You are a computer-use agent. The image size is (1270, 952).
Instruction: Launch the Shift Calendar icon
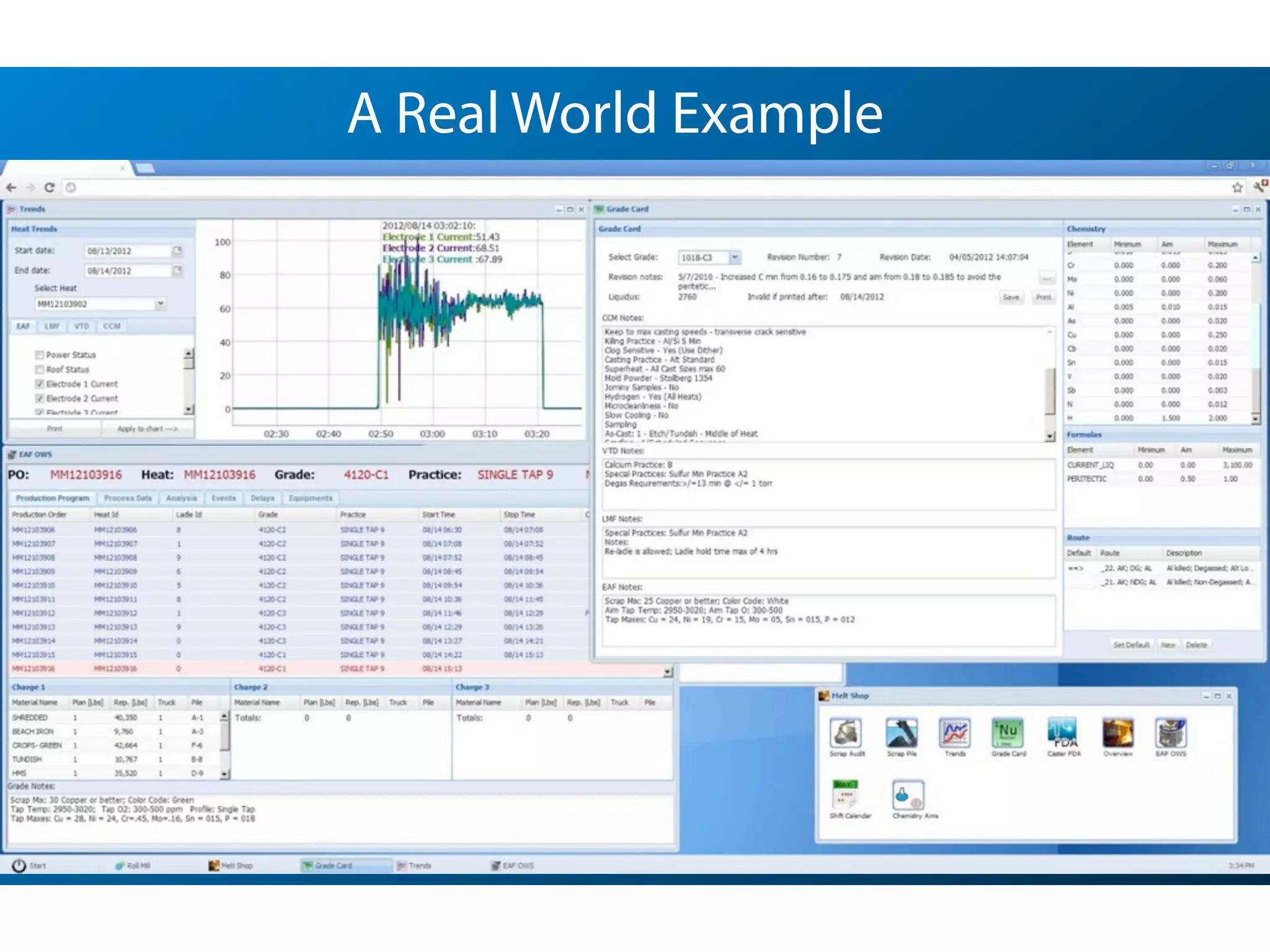[x=846, y=795]
